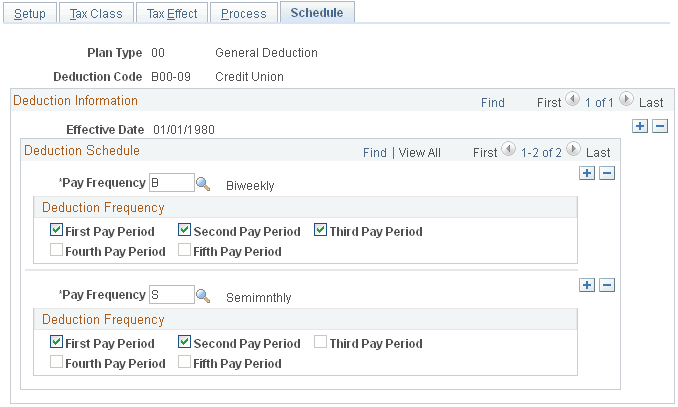Click Last in Deduction Information header

click(x=651, y=103)
